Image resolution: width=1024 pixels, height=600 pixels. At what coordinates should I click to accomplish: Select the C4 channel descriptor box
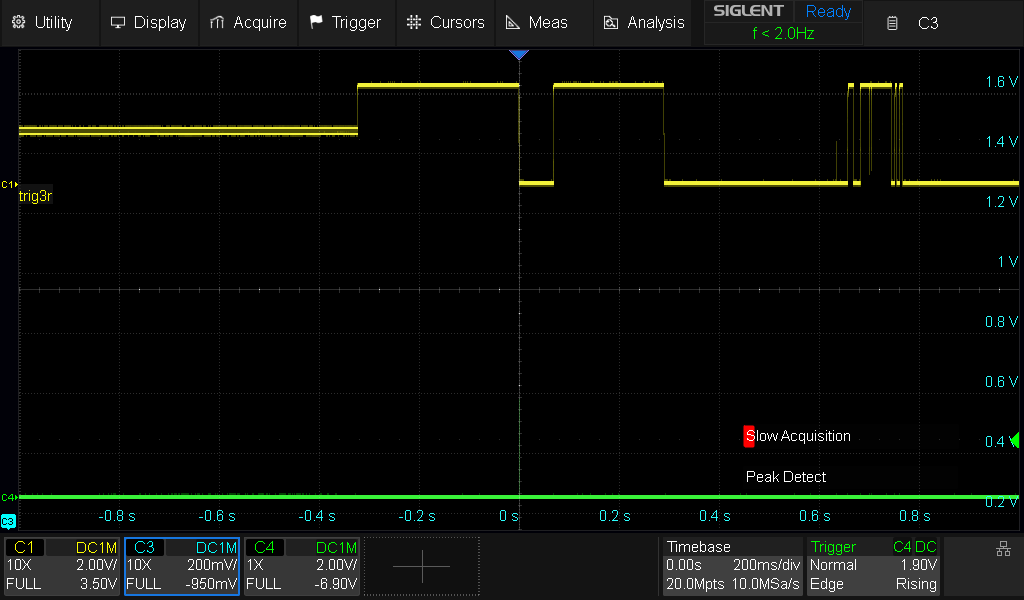(302, 566)
